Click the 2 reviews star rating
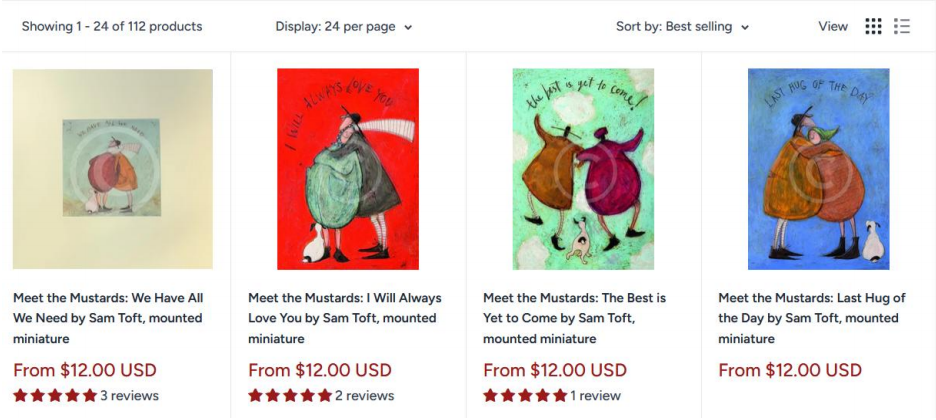This screenshot has height=420, width=936. tap(290, 396)
